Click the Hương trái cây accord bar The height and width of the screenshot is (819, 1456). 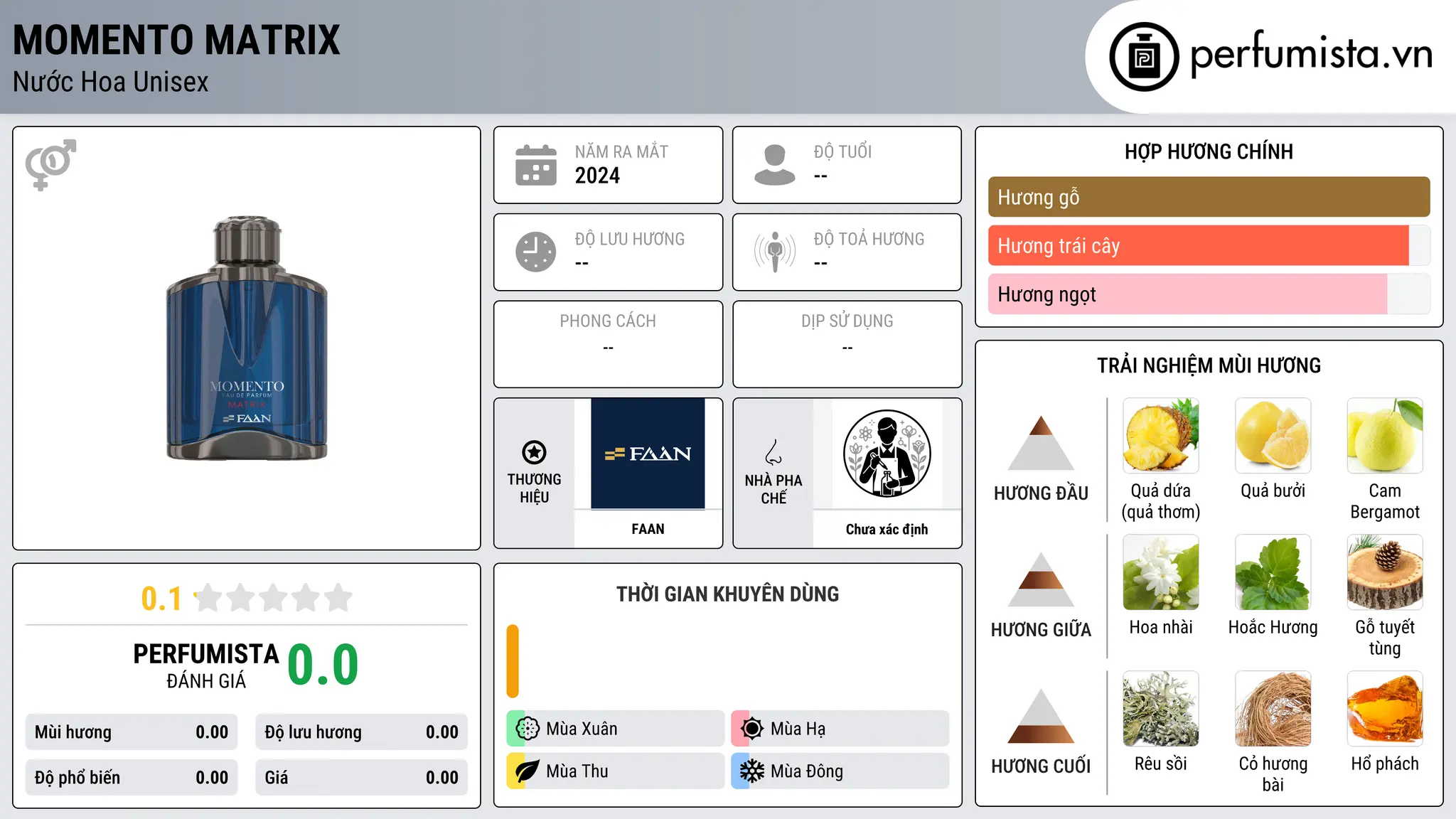(x=1209, y=246)
